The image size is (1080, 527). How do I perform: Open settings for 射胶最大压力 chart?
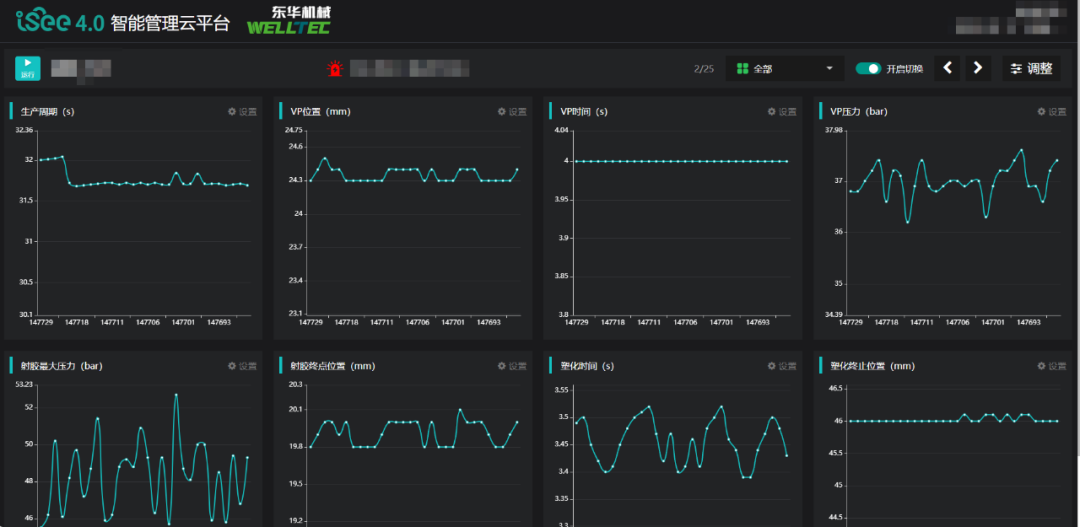(x=242, y=366)
